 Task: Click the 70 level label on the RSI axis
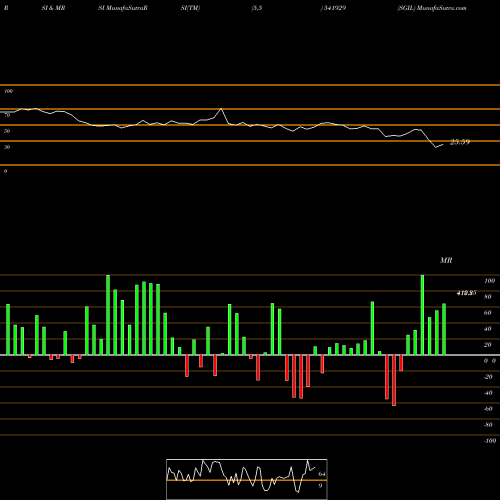[7, 115]
